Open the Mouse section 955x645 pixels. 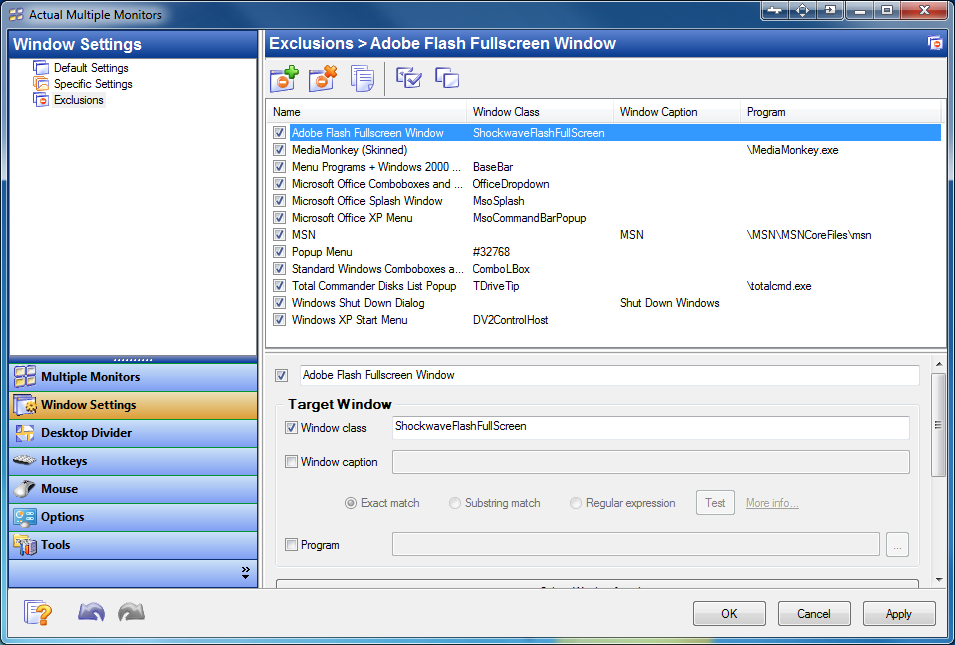pyautogui.click(x=133, y=489)
